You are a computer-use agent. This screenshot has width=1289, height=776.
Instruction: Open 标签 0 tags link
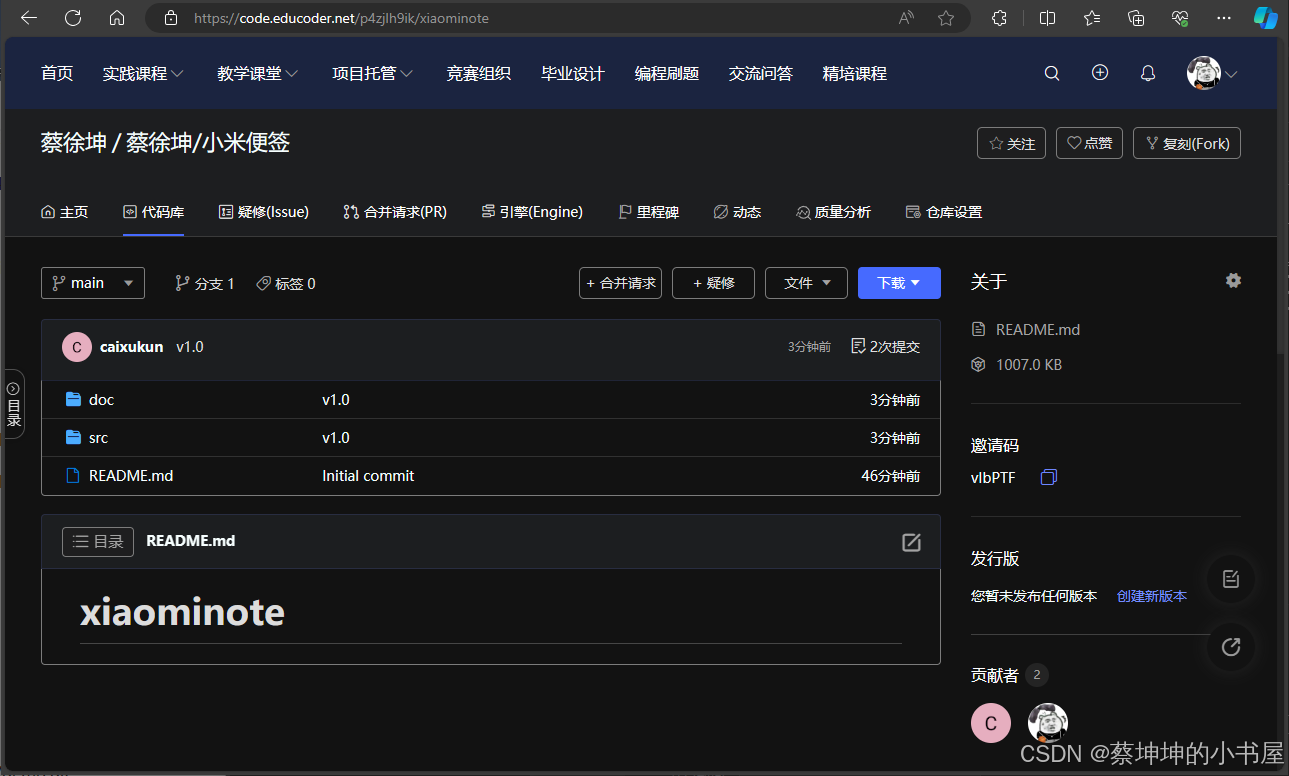pyautogui.click(x=286, y=284)
